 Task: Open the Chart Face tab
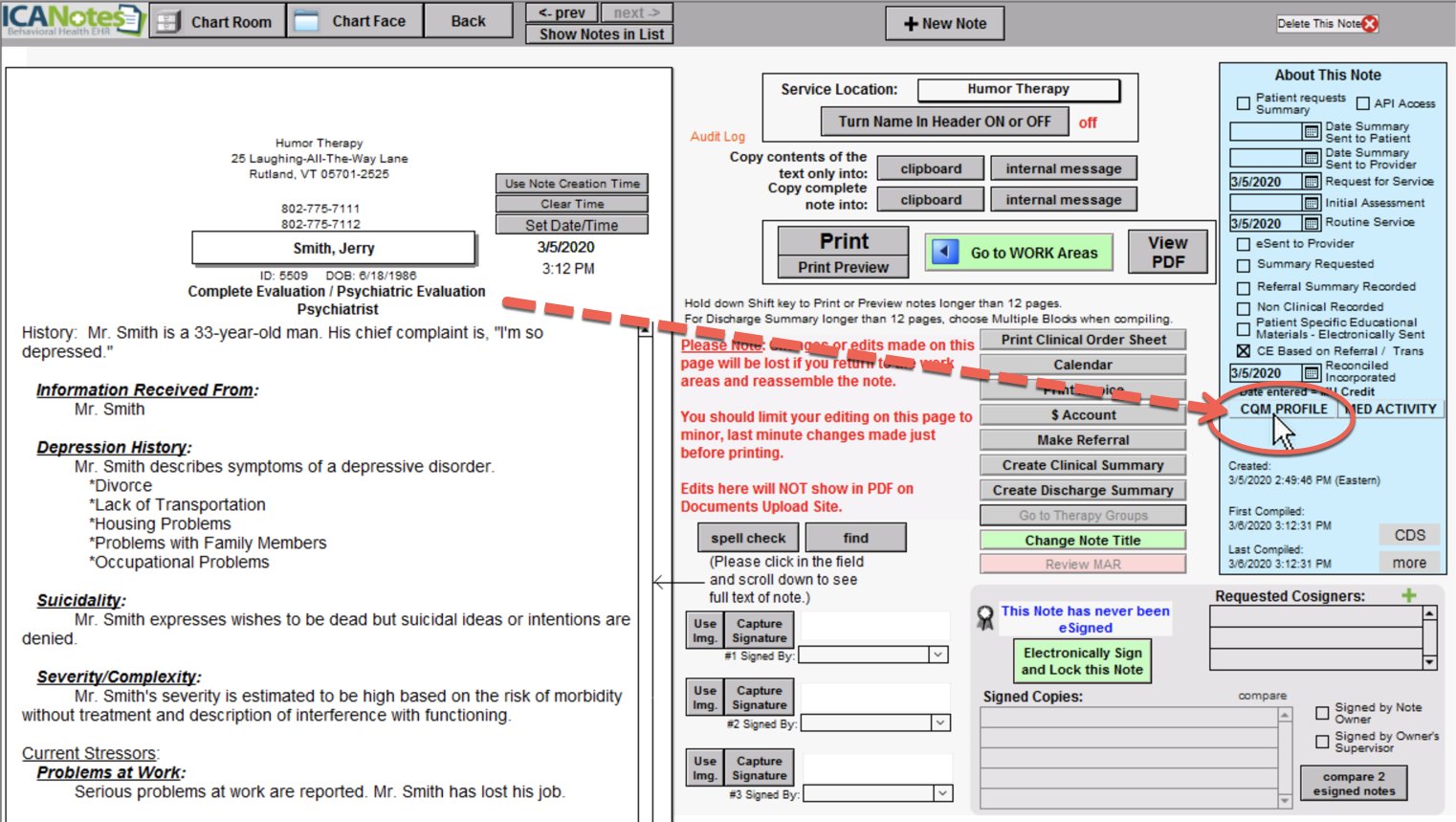click(x=354, y=21)
